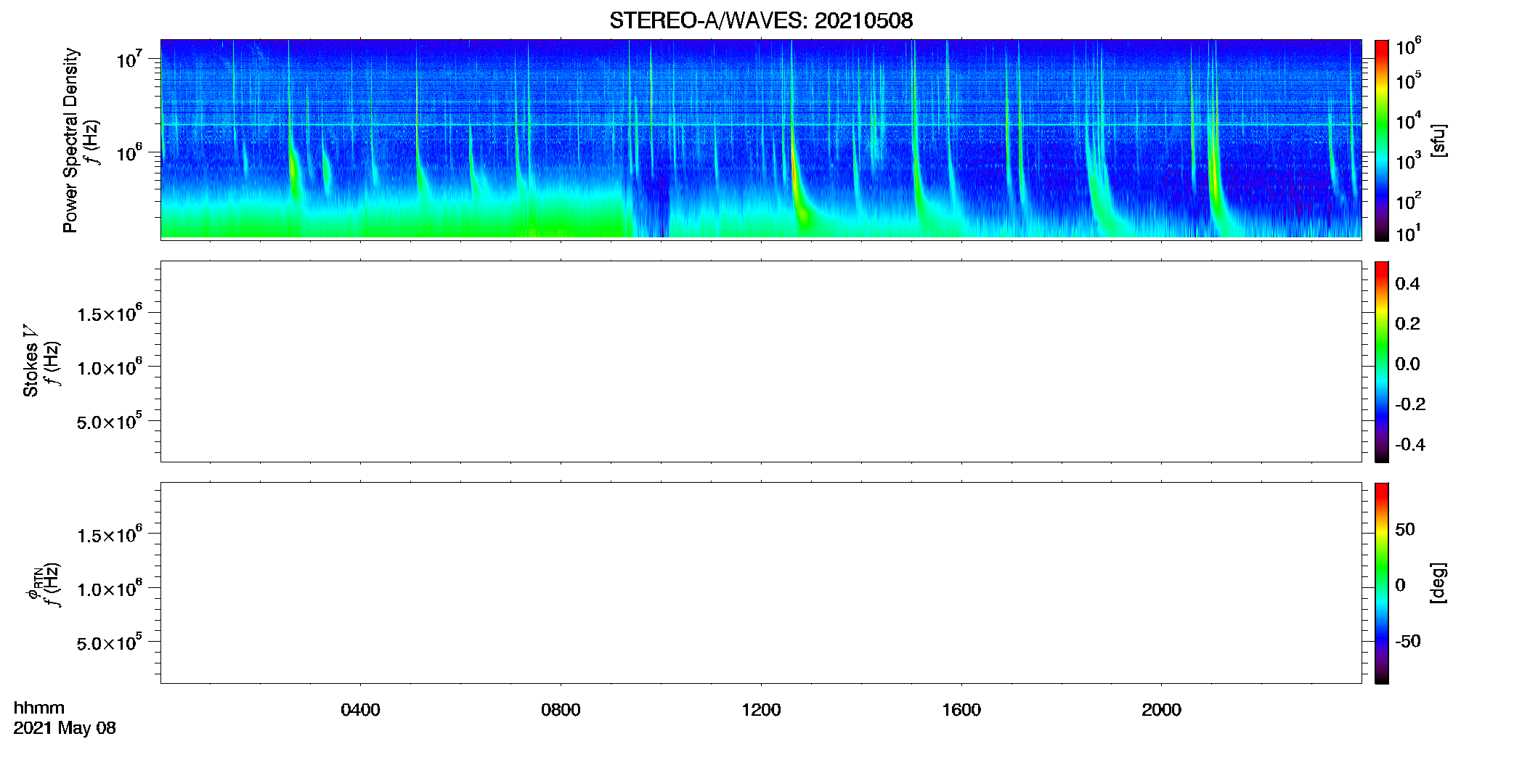Select the "Stokes V" axis label
Image resolution: width=1522 pixels, height=784 pixels.
point(30,361)
